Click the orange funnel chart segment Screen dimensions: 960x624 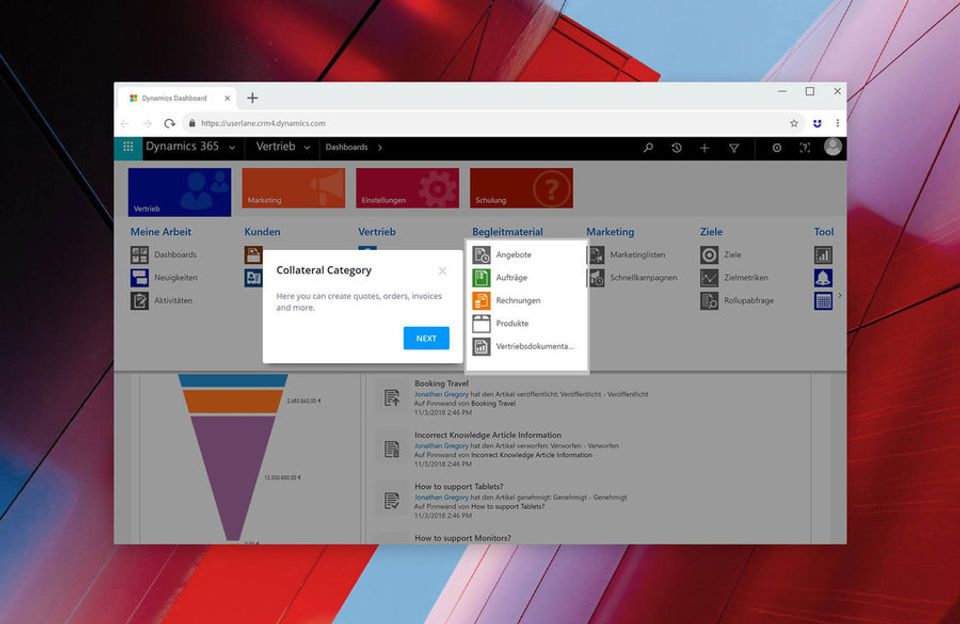[233, 401]
